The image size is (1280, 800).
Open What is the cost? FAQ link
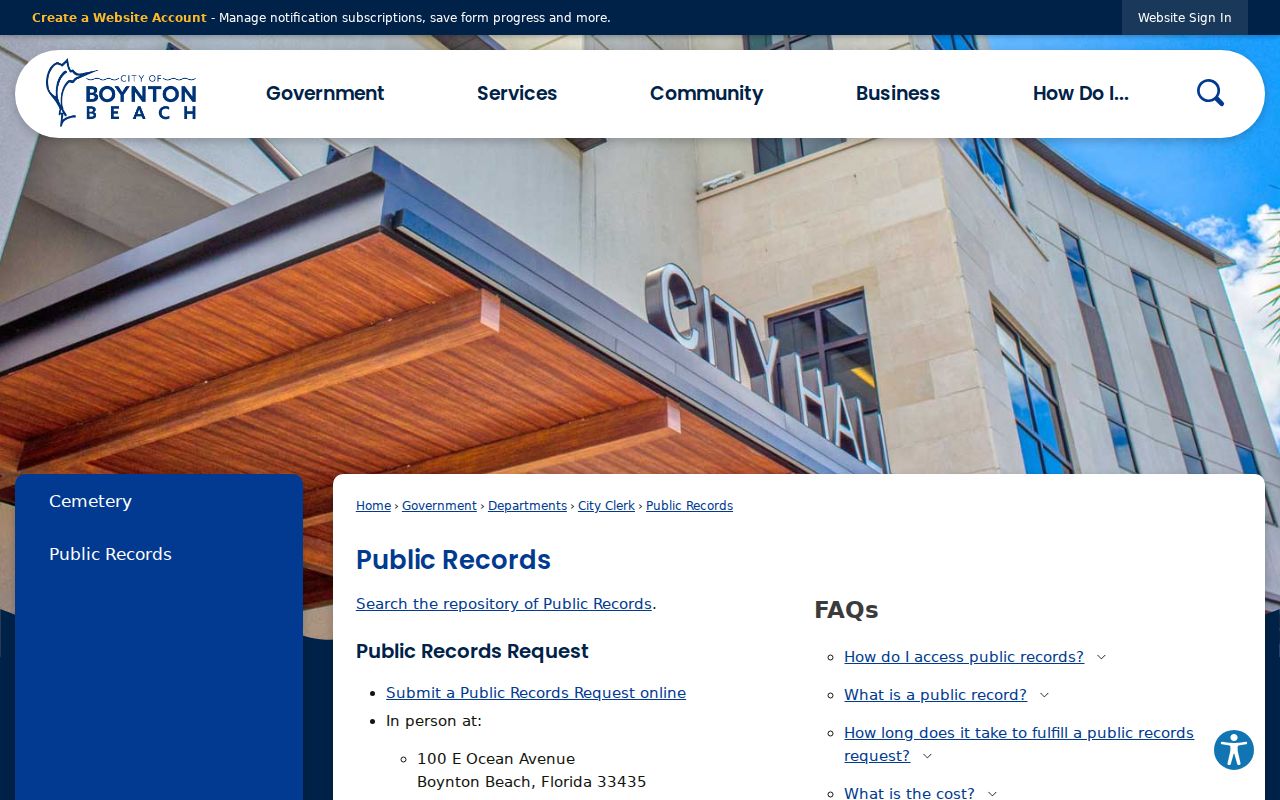pos(909,793)
